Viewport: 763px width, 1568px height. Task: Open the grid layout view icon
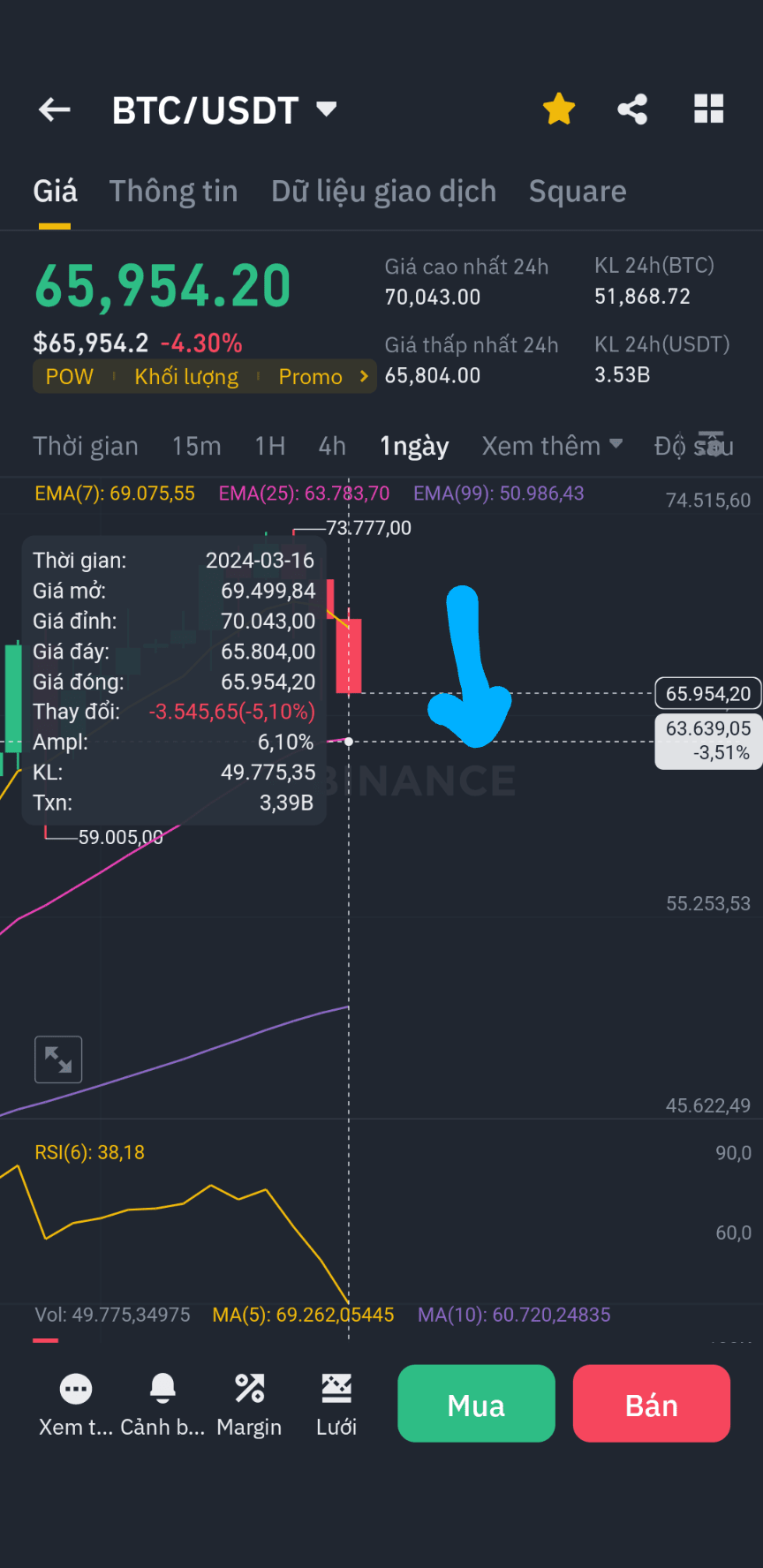707,109
